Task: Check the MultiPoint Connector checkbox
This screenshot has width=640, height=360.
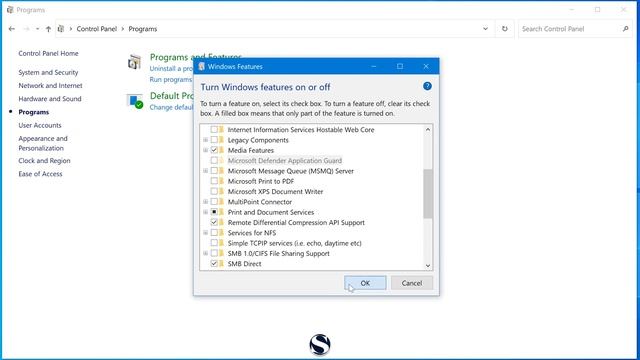Action: click(x=214, y=202)
